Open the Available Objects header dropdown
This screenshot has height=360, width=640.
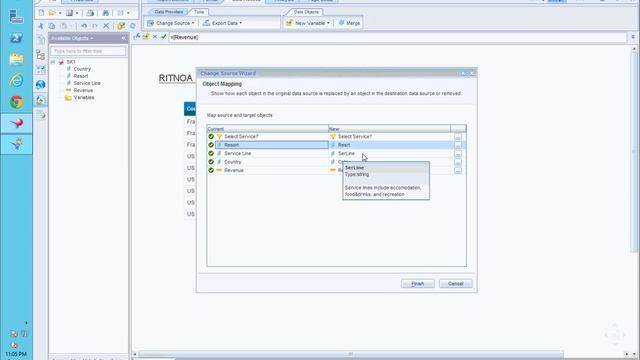[x=92, y=38]
